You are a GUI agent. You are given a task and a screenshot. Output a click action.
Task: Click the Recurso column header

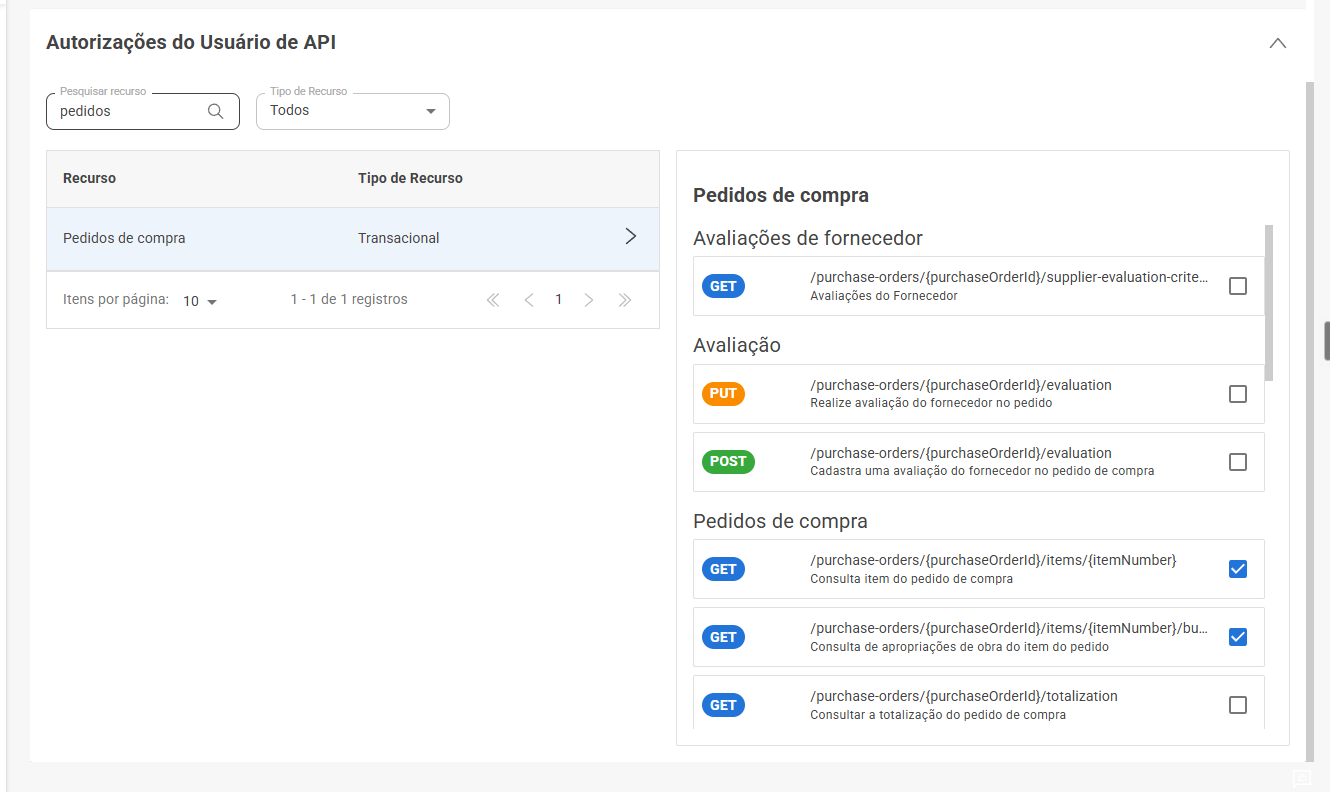point(90,178)
